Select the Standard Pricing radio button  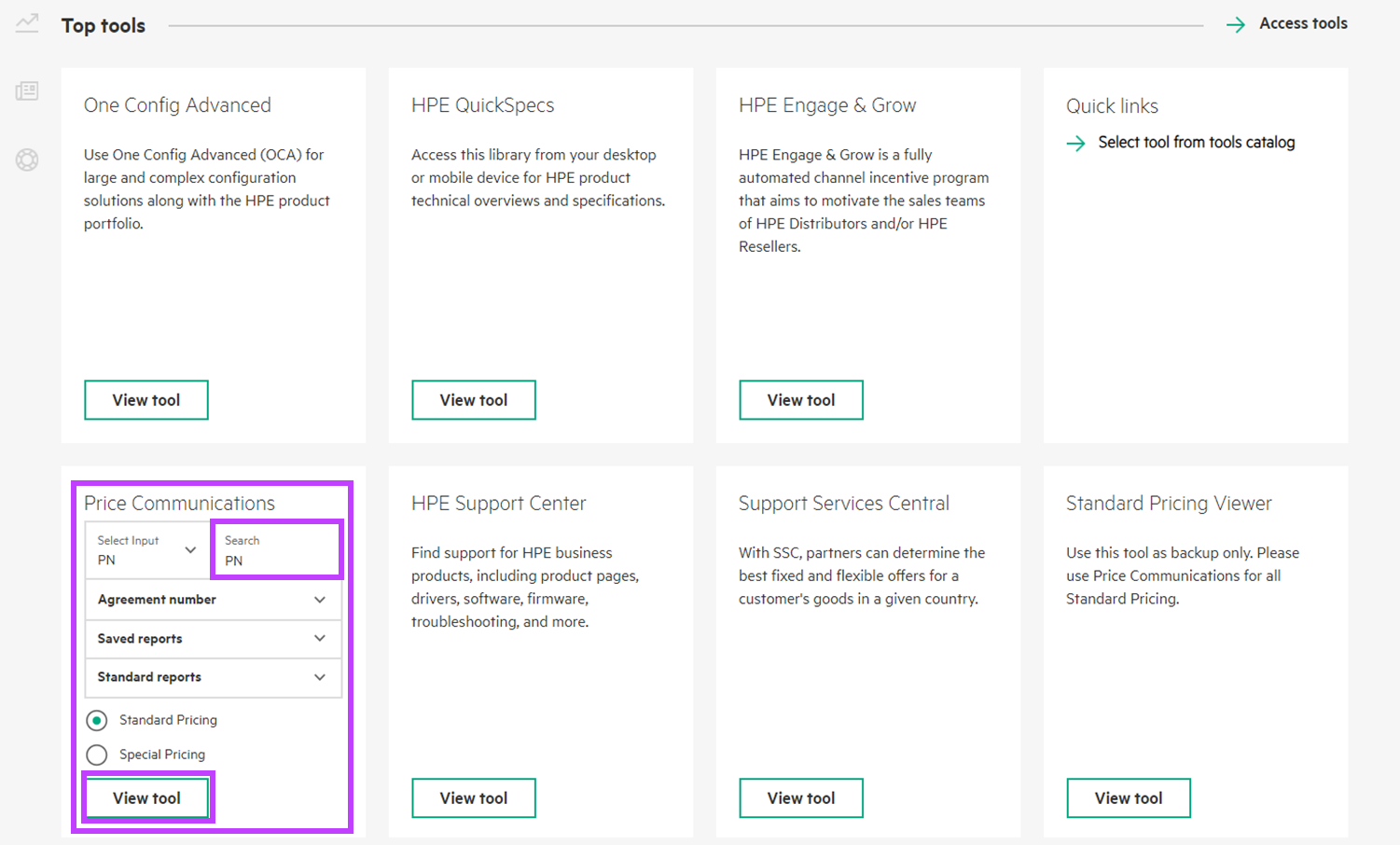pyautogui.click(x=96, y=720)
